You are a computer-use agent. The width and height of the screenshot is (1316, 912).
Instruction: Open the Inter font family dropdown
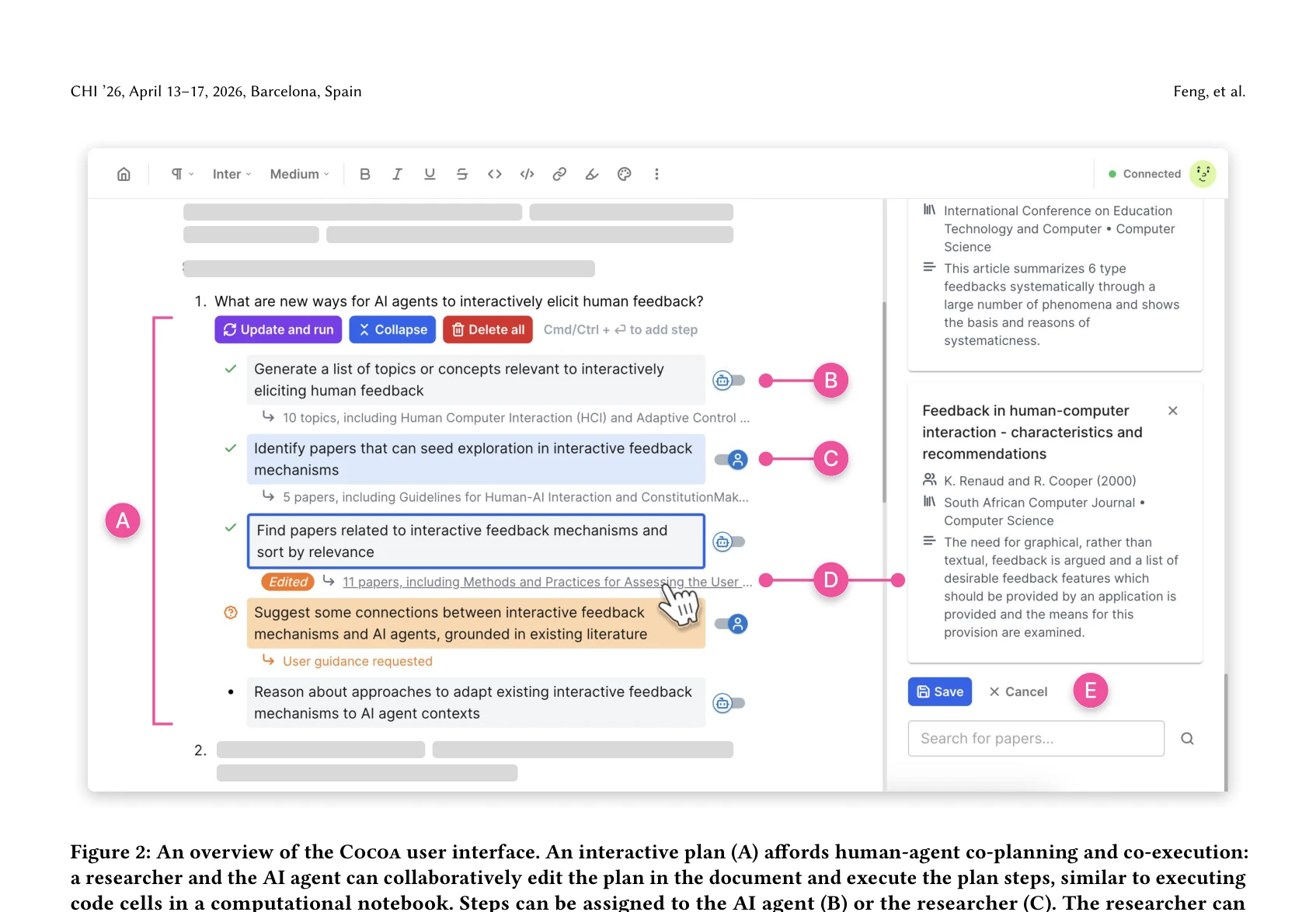click(x=232, y=174)
